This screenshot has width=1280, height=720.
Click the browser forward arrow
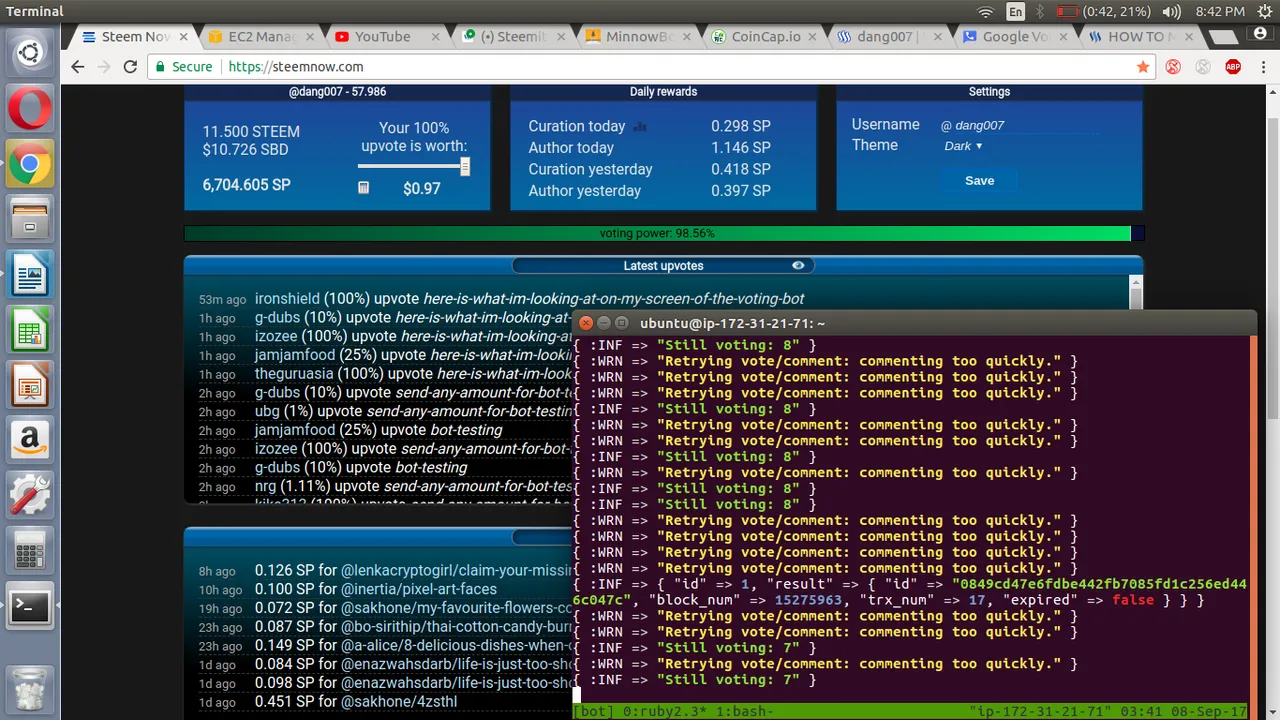104,67
